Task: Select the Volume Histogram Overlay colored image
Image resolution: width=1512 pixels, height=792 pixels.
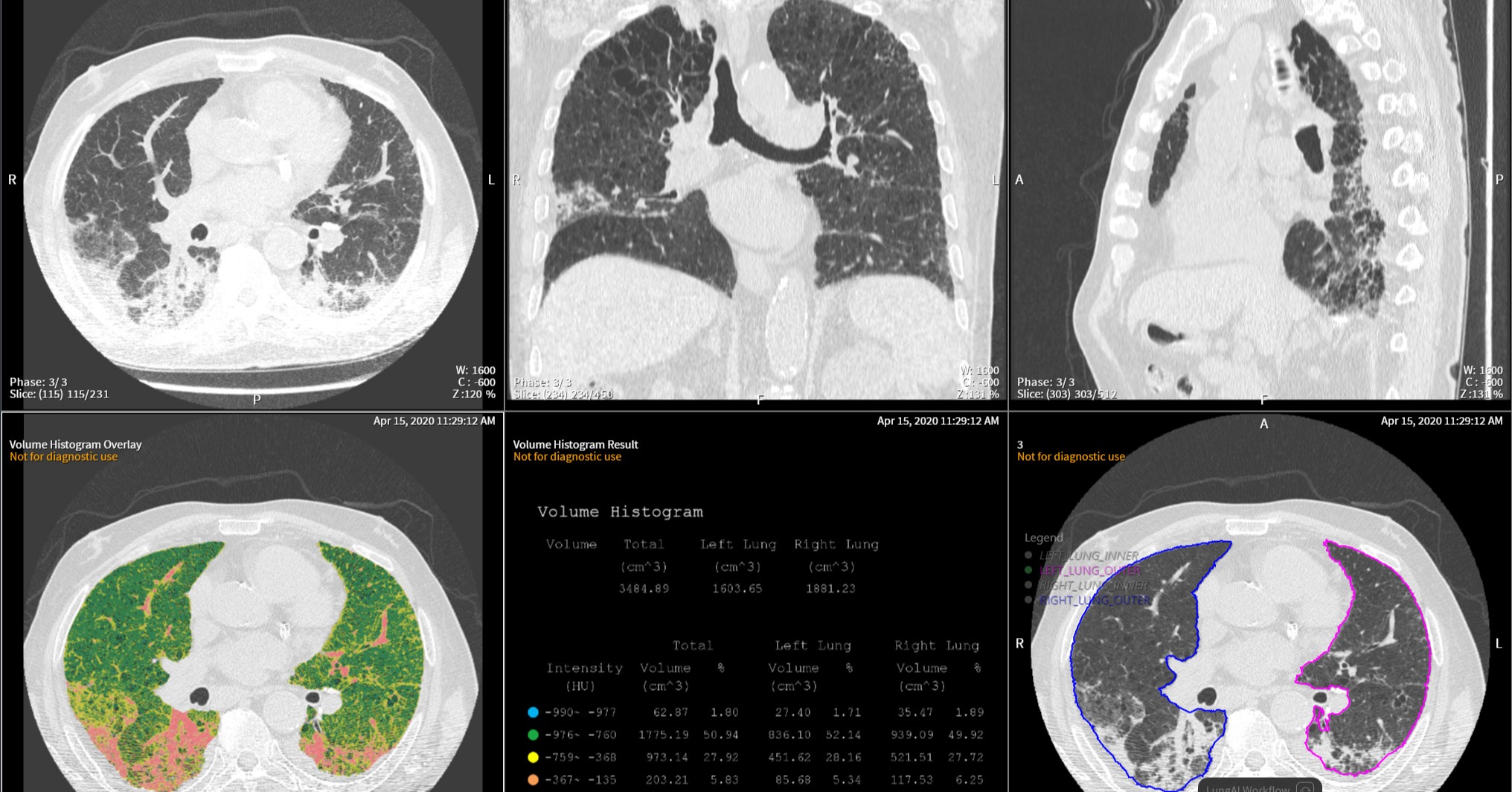Action: tap(252, 602)
